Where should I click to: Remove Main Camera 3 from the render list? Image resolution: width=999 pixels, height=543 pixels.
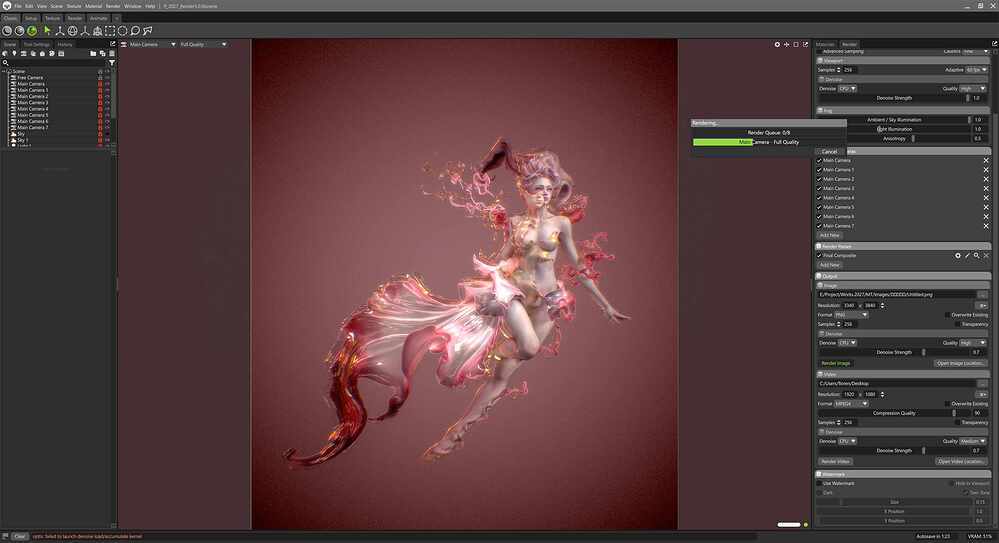pyautogui.click(x=986, y=189)
